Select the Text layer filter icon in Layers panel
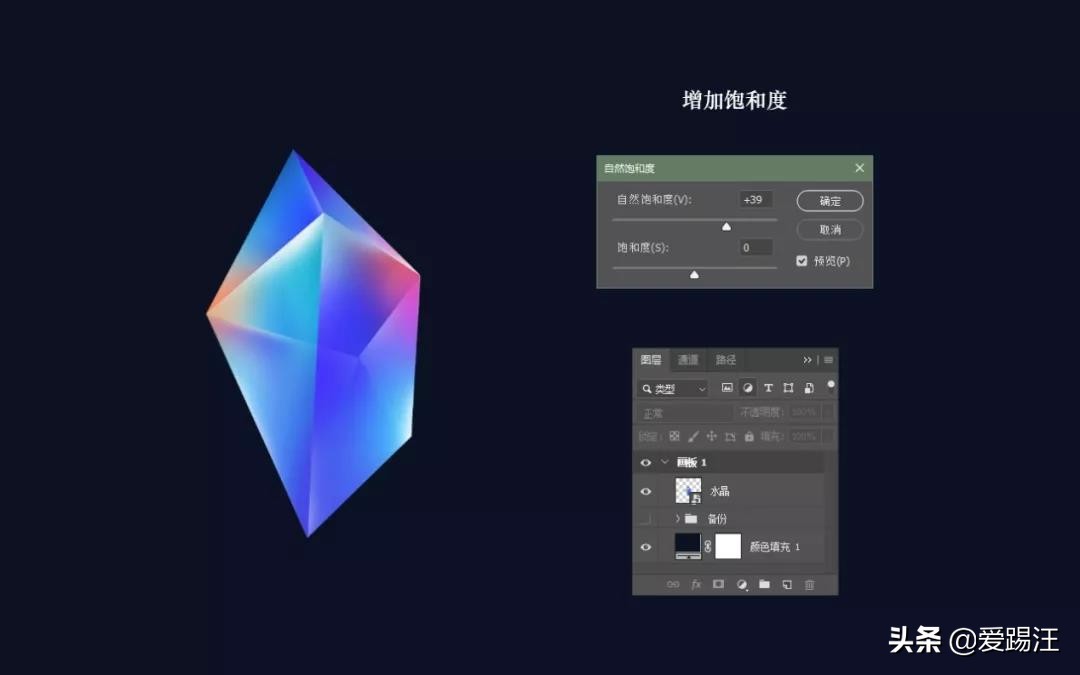Image resolution: width=1080 pixels, height=675 pixels. (769, 388)
